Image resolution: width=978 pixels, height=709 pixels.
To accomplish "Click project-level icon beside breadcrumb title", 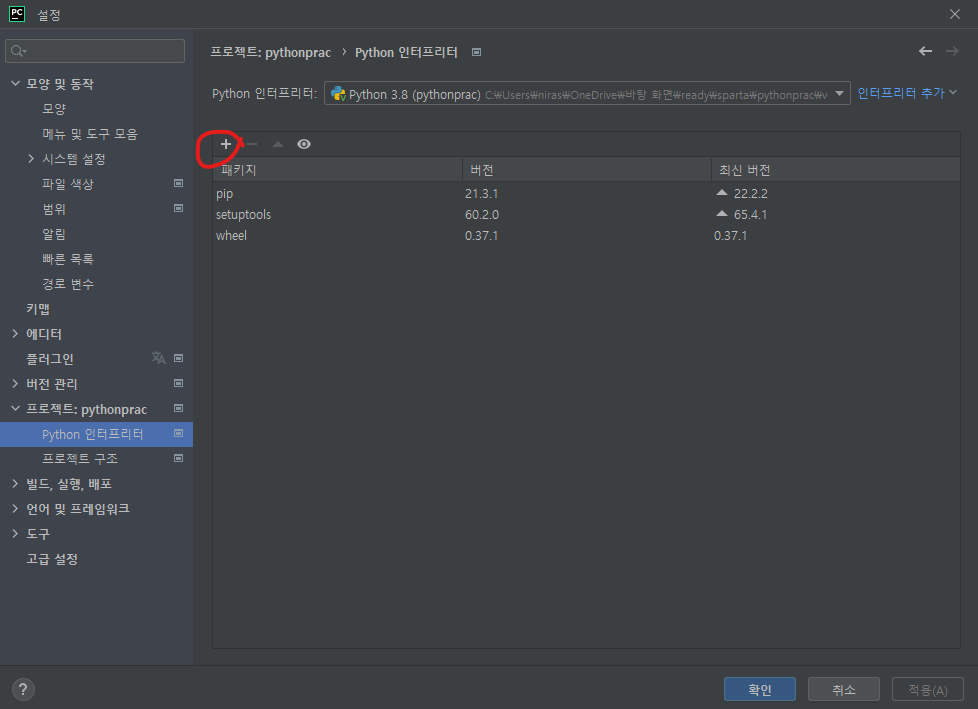I will pyautogui.click(x=477, y=52).
